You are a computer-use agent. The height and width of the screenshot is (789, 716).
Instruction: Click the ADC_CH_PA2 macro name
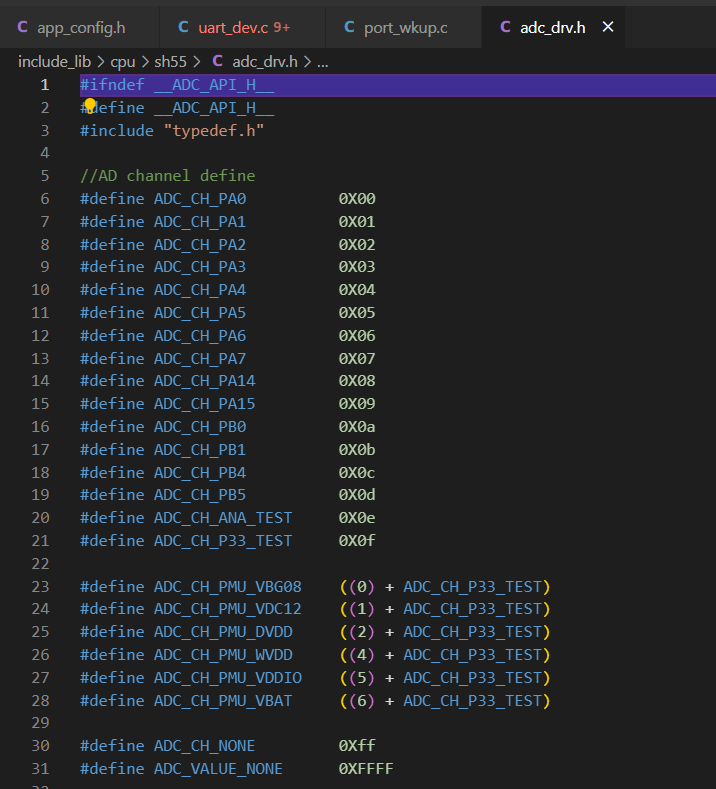[x=200, y=245]
